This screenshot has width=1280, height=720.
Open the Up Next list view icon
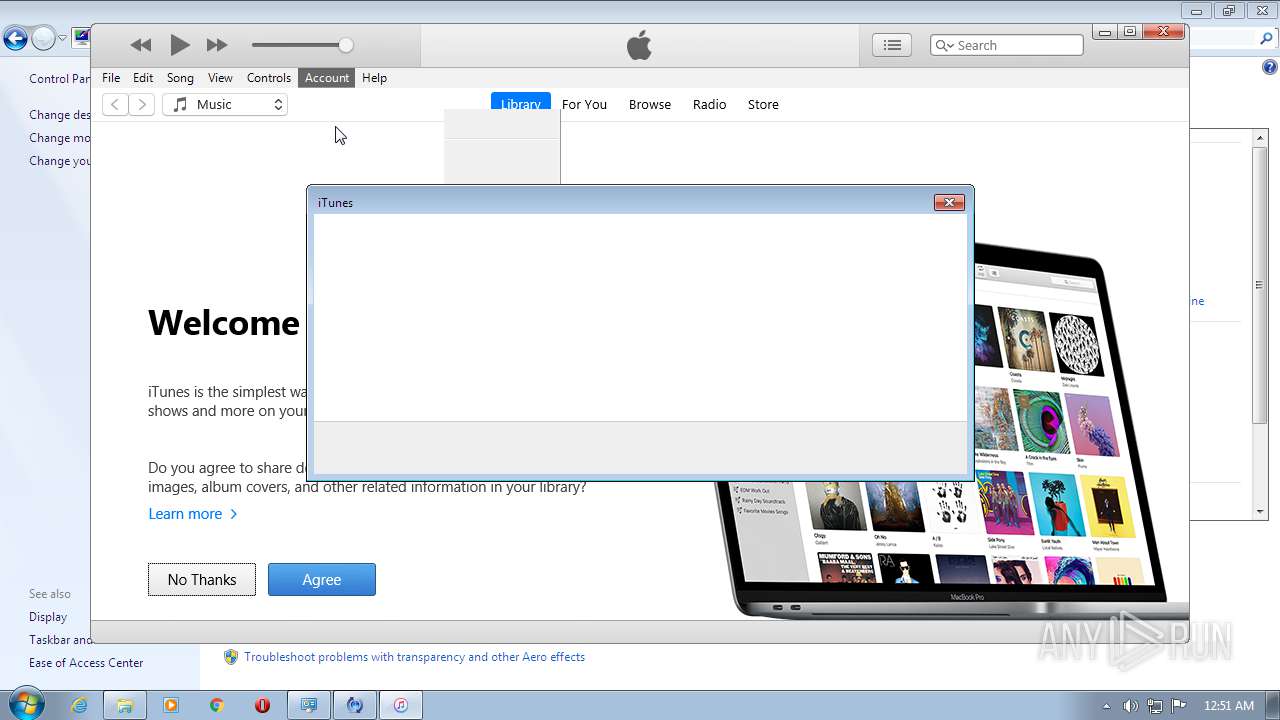coord(892,45)
